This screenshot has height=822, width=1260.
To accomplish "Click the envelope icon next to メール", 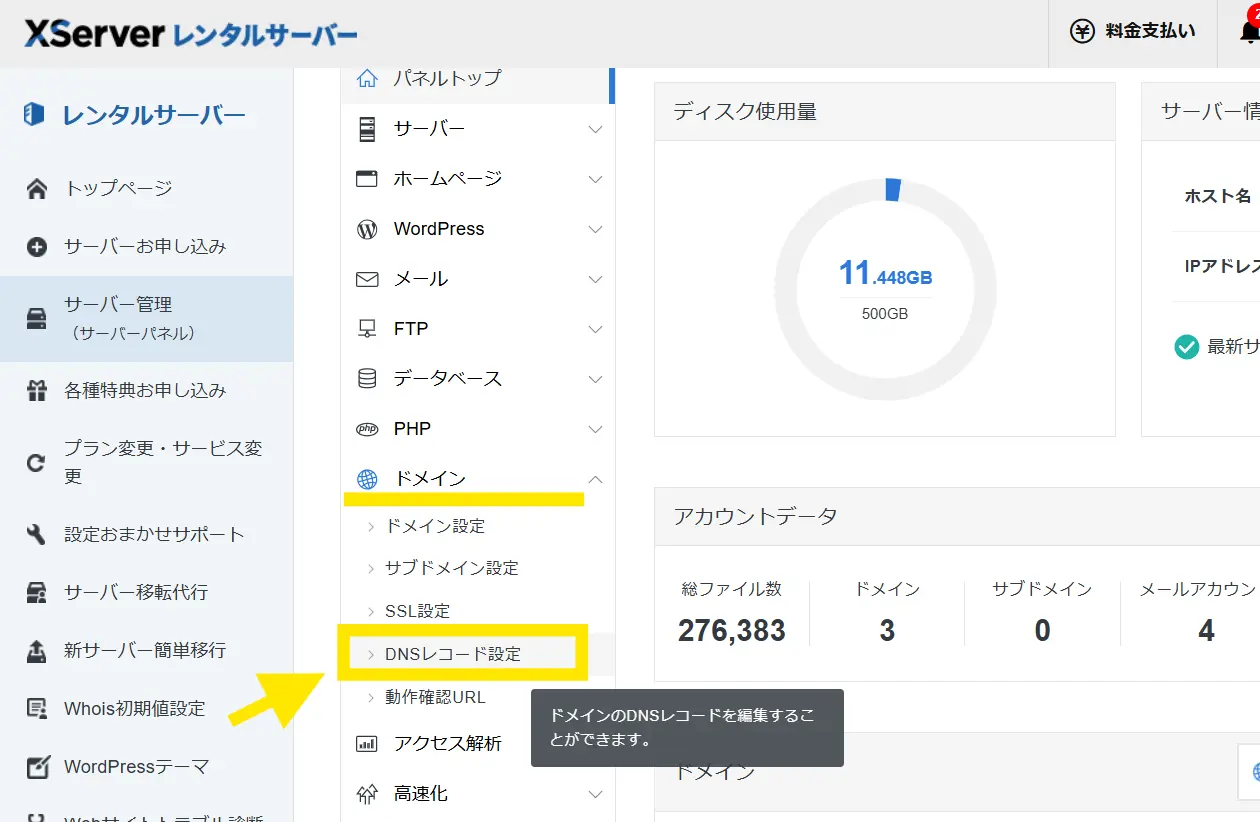I will point(367,279).
